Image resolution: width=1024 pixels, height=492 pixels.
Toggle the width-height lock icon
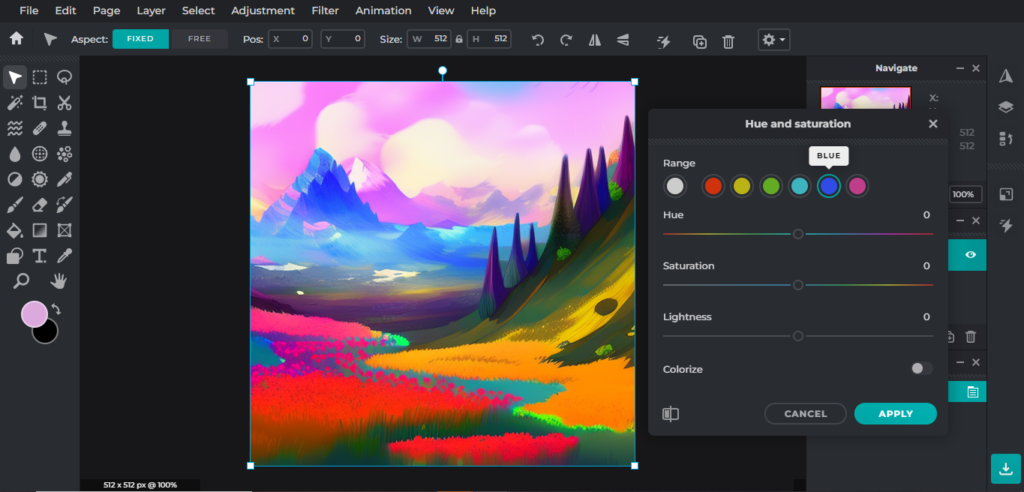[x=458, y=39]
